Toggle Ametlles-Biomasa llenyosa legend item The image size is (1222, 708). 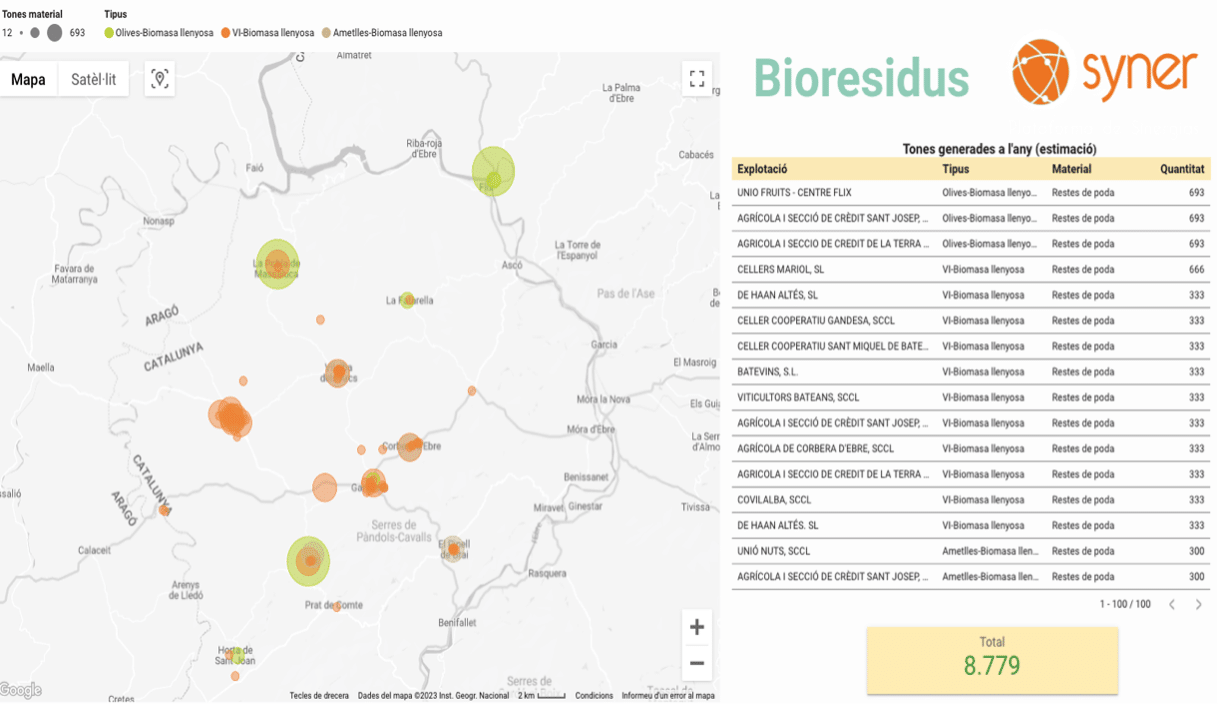[x=381, y=33]
